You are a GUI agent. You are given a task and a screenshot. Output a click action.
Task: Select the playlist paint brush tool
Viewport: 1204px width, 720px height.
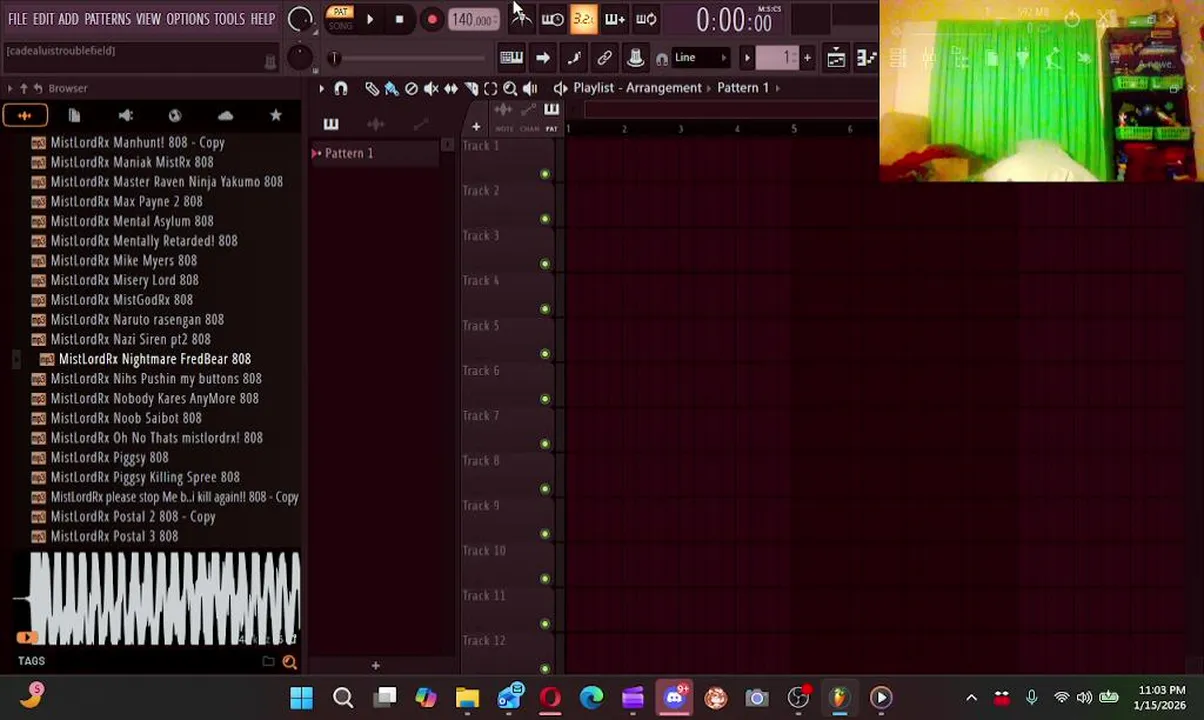click(x=391, y=88)
